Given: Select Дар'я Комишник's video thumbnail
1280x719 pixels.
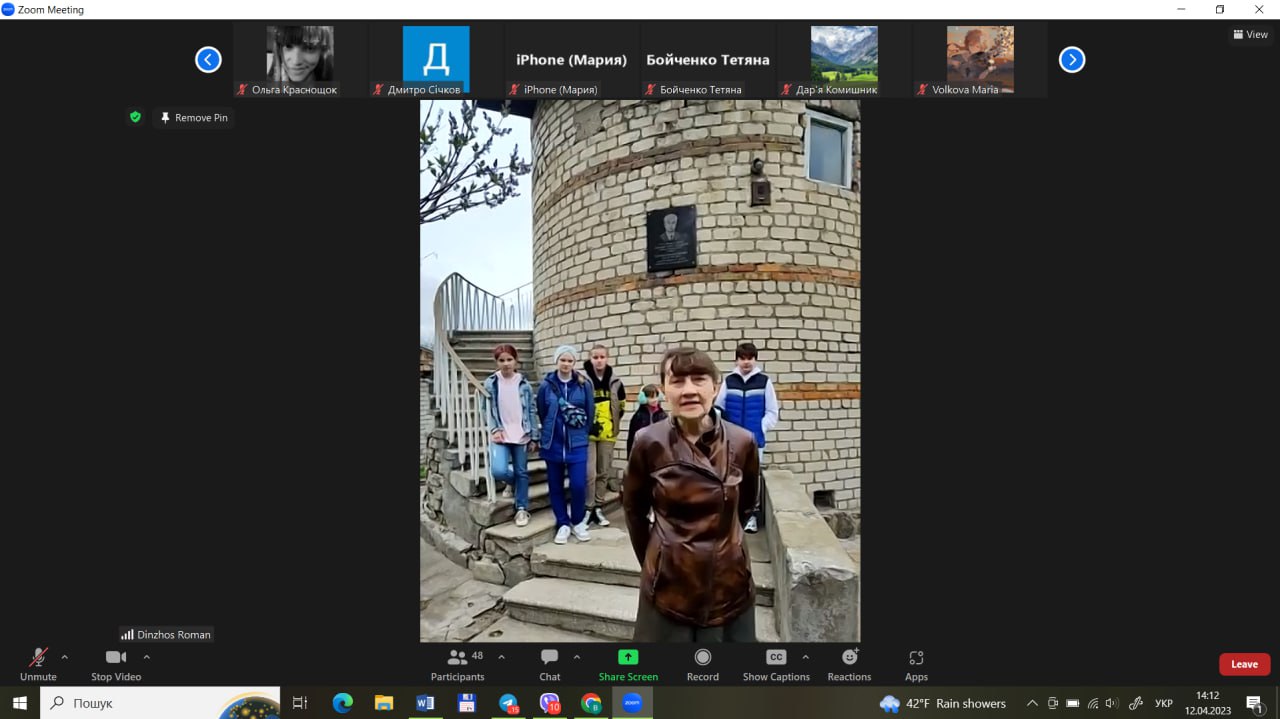Looking at the screenshot, I should (x=844, y=60).
